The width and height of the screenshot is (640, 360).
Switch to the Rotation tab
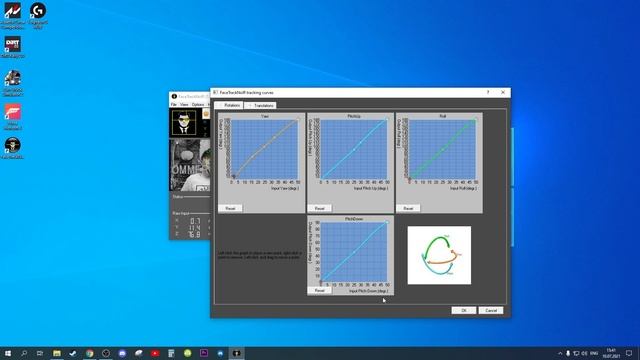[229, 105]
